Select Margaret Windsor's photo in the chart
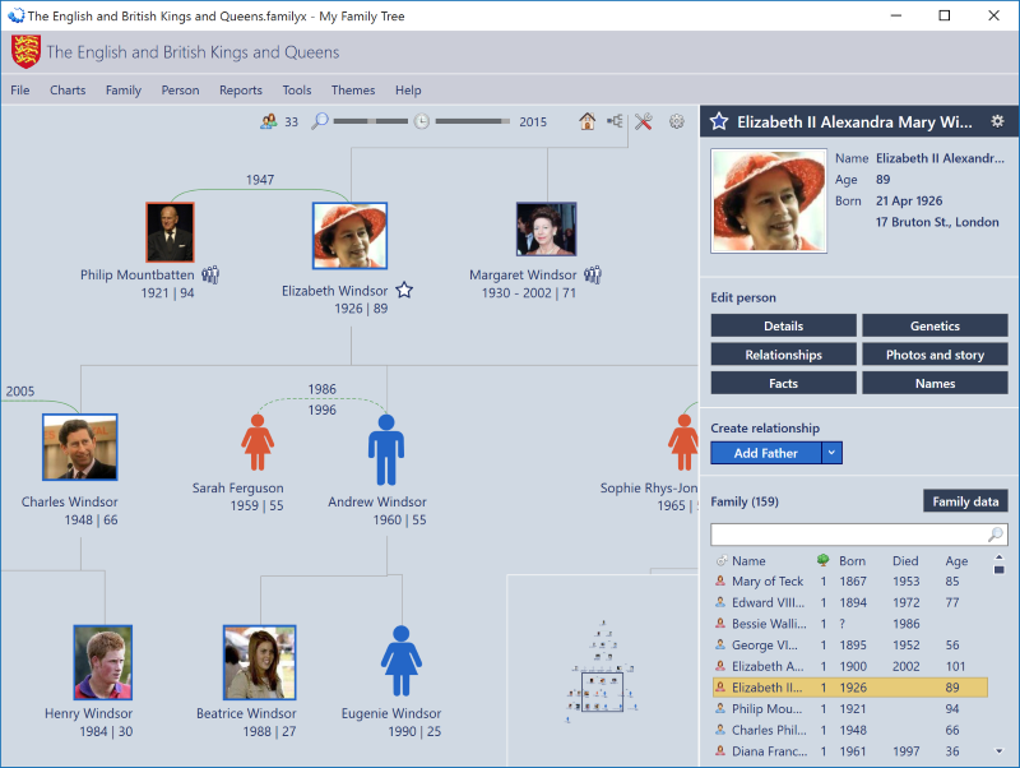Image resolution: width=1020 pixels, height=768 pixels. [x=546, y=229]
